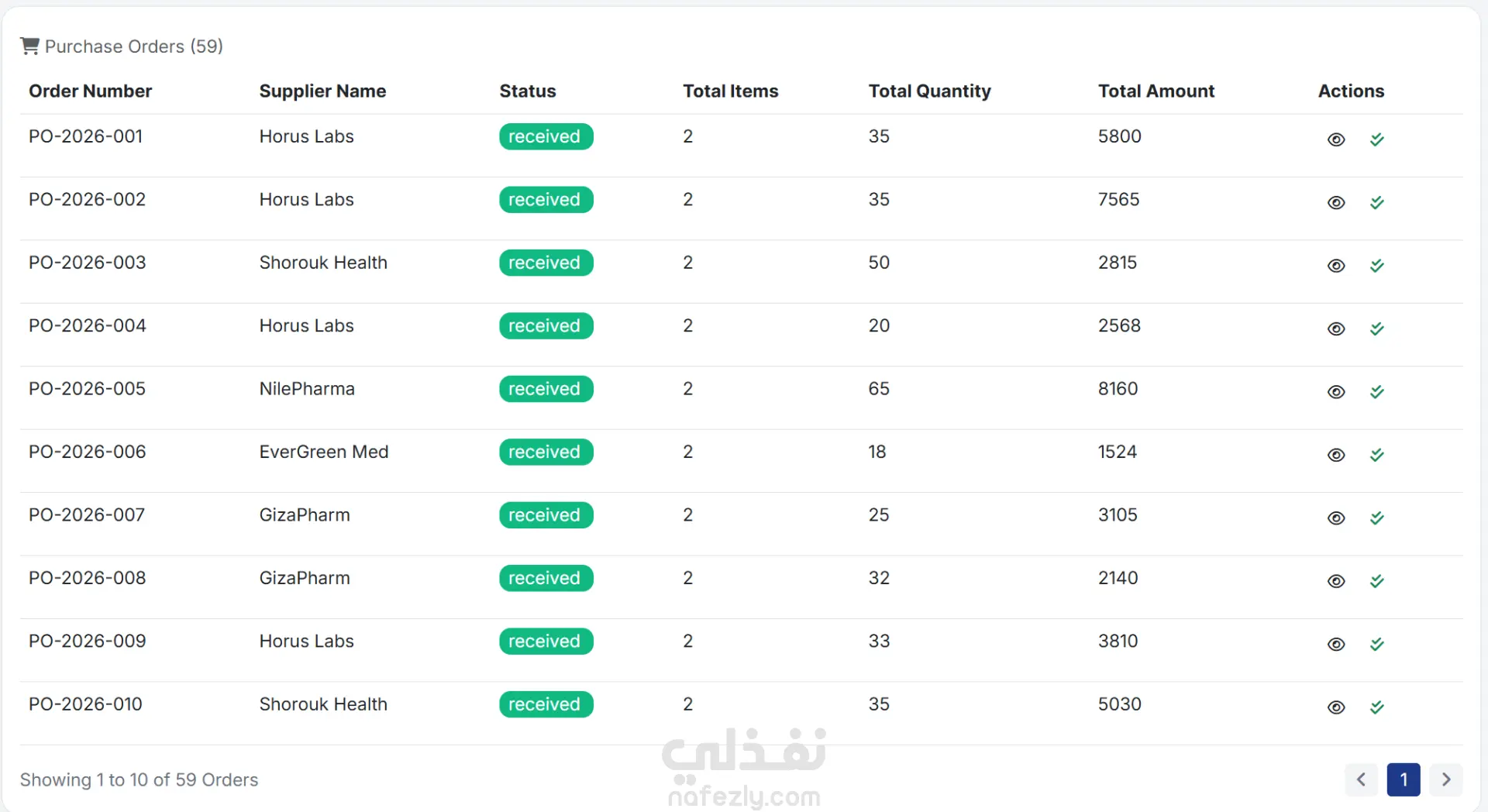1488x812 pixels.
Task: Click the Supplier Name column header
Action: [322, 91]
